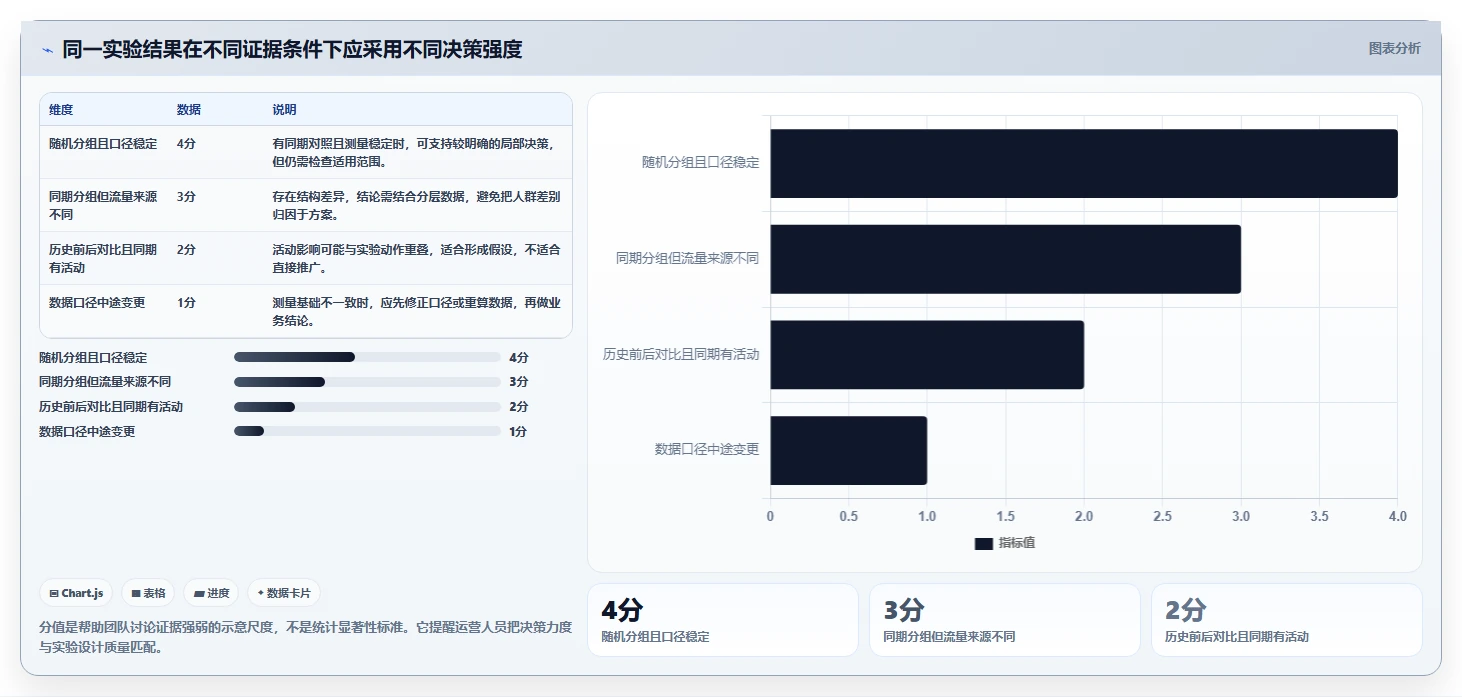1462x697 pixels.
Task: Click the 维度 column header
Action: pyautogui.click(x=61, y=110)
